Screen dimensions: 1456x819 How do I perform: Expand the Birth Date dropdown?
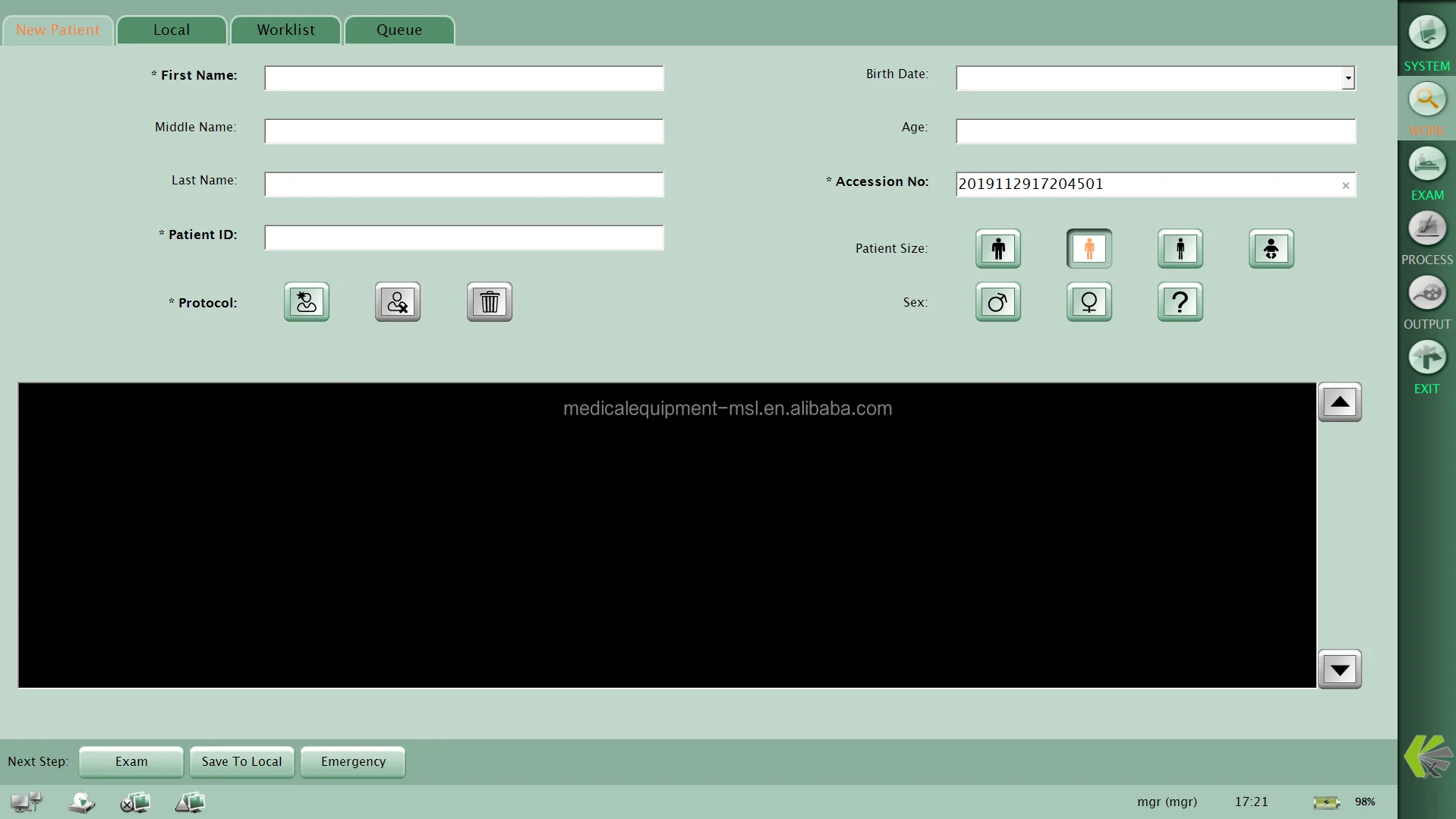coord(1347,78)
